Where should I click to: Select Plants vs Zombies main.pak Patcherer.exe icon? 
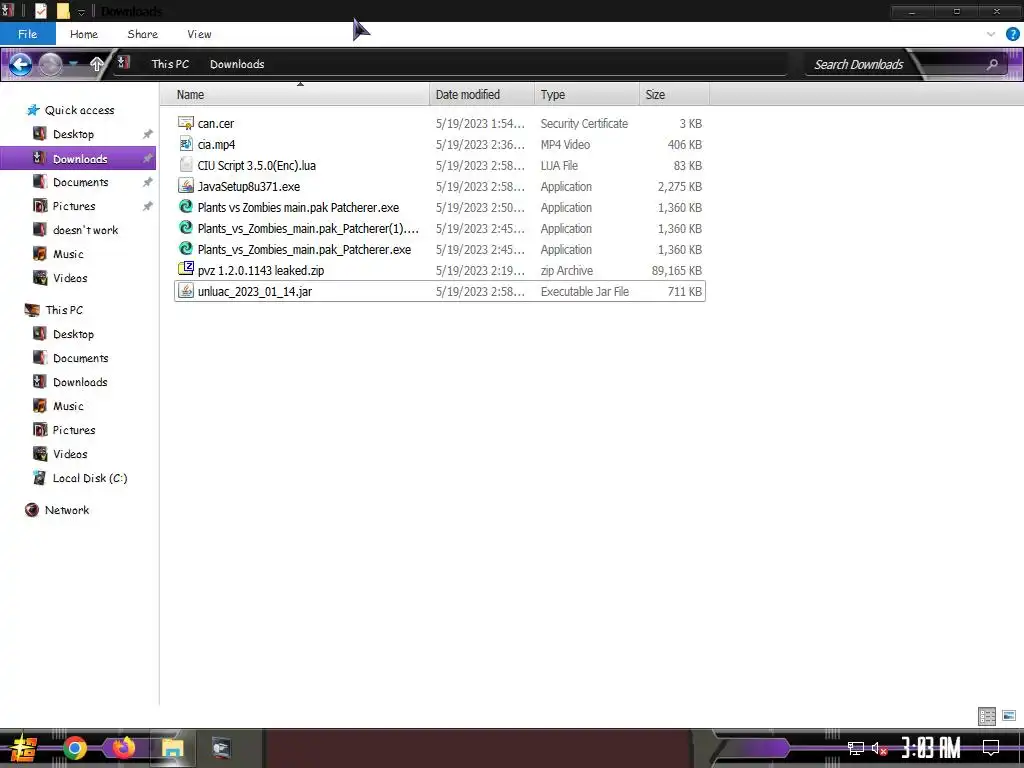pos(185,206)
